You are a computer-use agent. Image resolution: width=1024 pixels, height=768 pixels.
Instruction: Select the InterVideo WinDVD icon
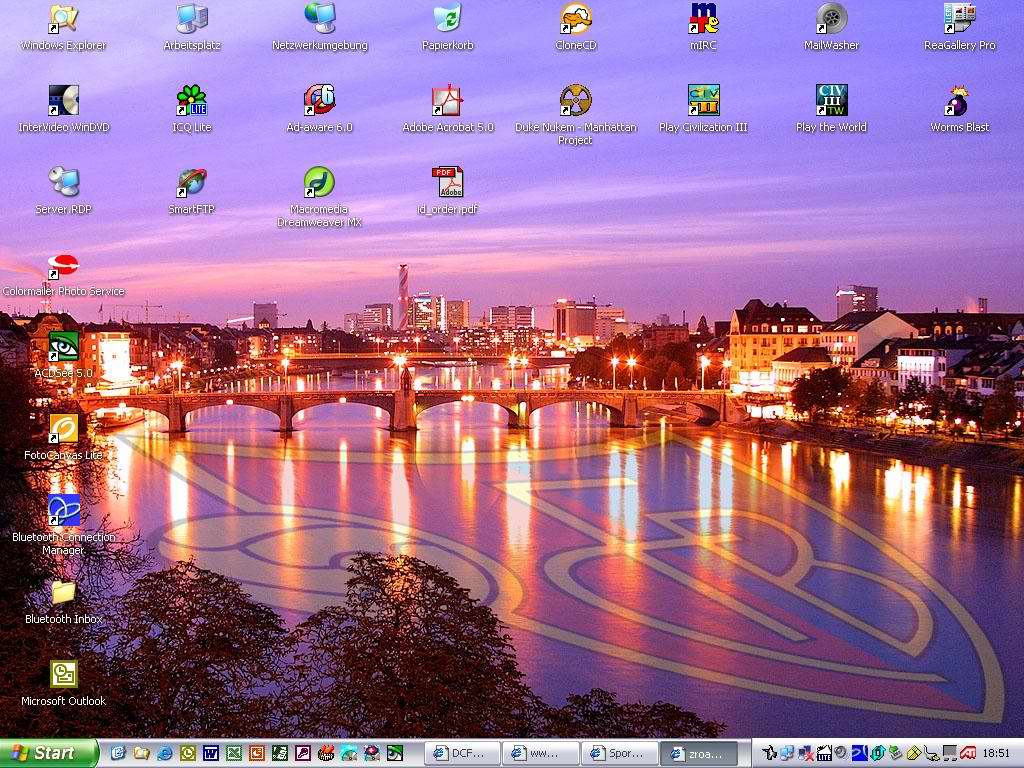click(x=63, y=110)
